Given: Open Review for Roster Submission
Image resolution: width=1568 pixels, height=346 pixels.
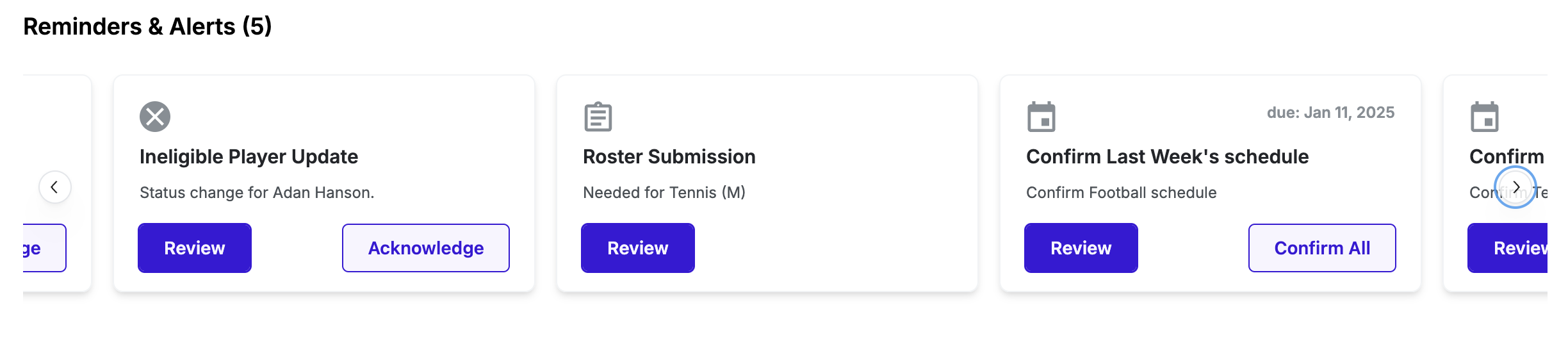Looking at the screenshot, I should [x=638, y=248].
